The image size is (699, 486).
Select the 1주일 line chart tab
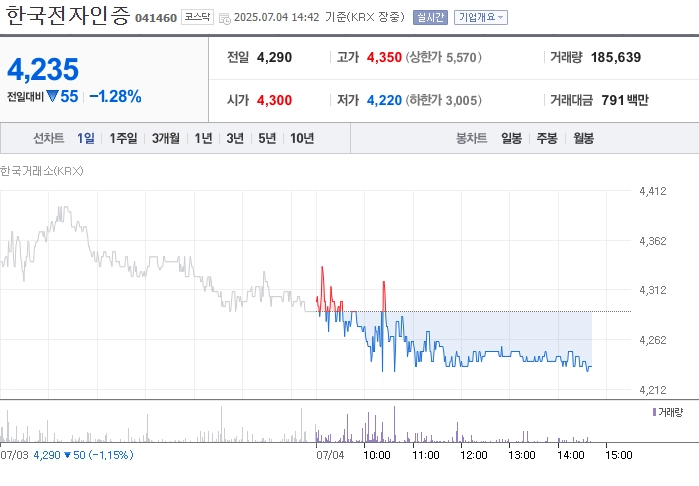pos(123,138)
